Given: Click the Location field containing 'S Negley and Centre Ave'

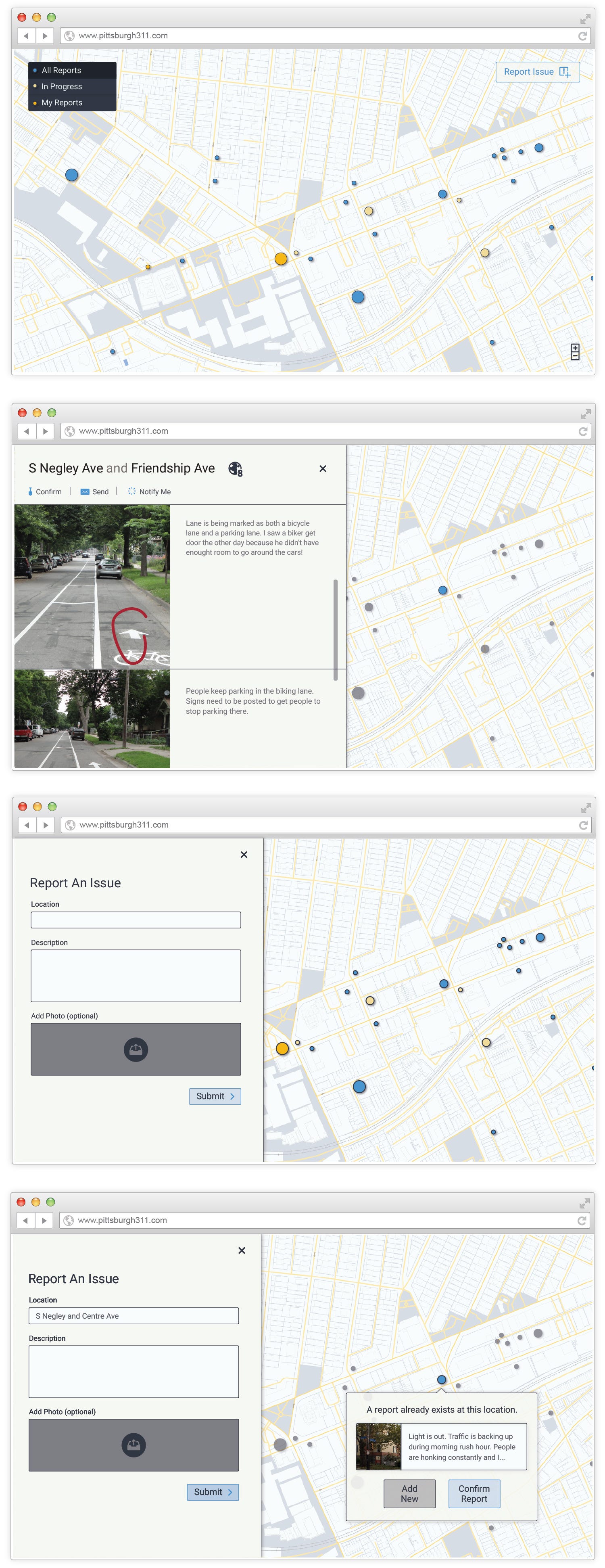Looking at the screenshot, I should tap(134, 1316).
